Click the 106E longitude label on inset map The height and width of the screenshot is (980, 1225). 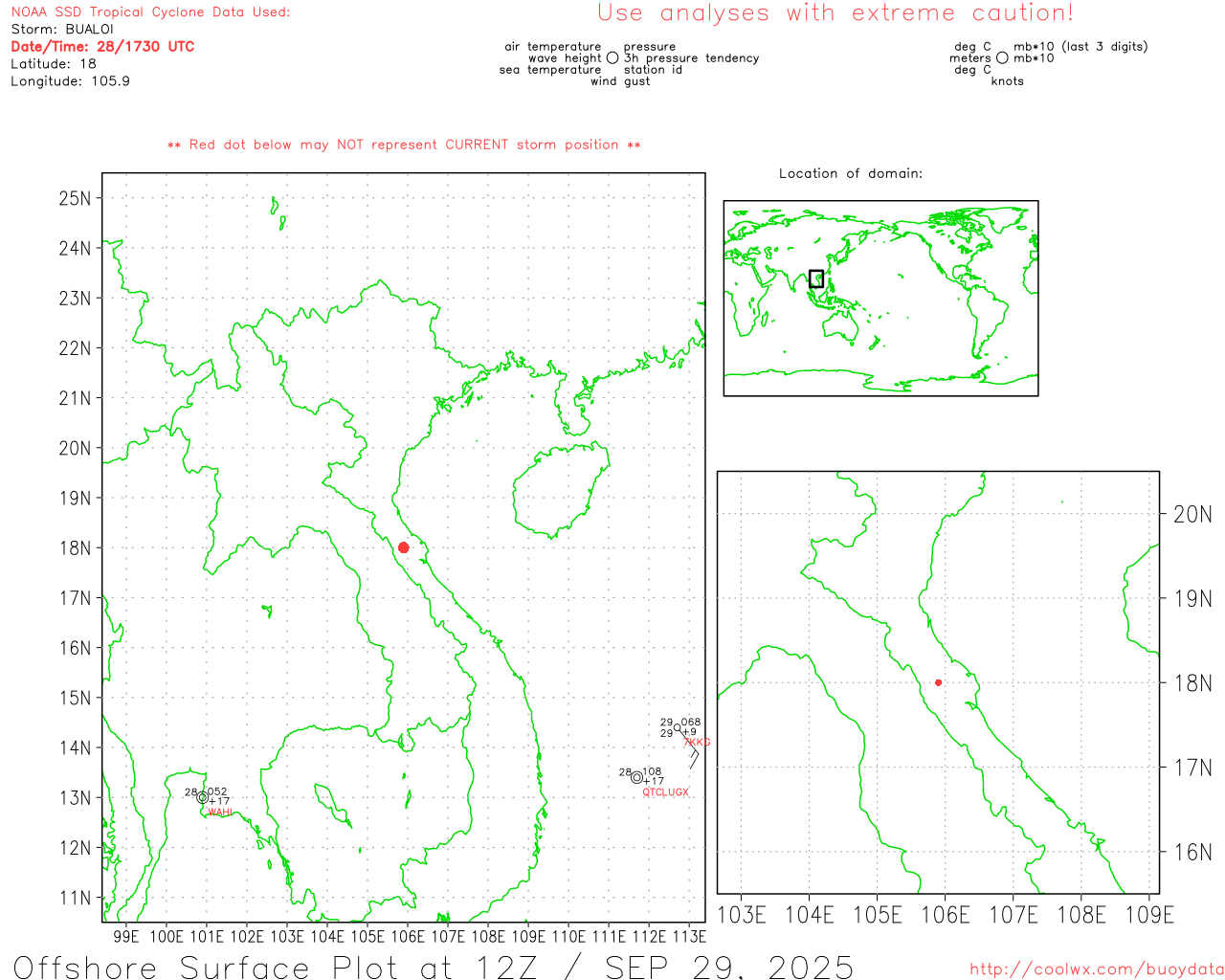point(945,915)
